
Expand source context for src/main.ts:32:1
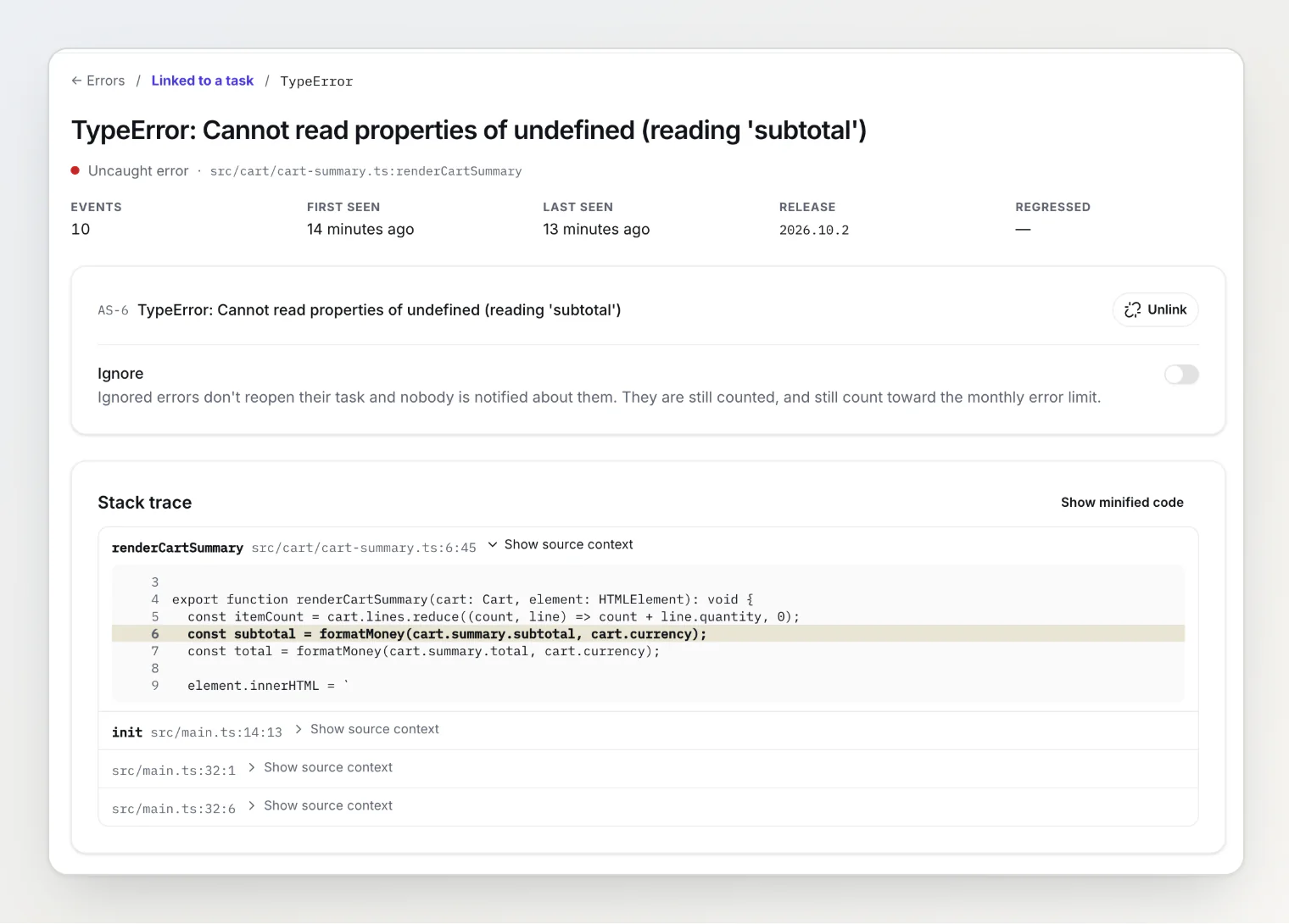point(321,767)
